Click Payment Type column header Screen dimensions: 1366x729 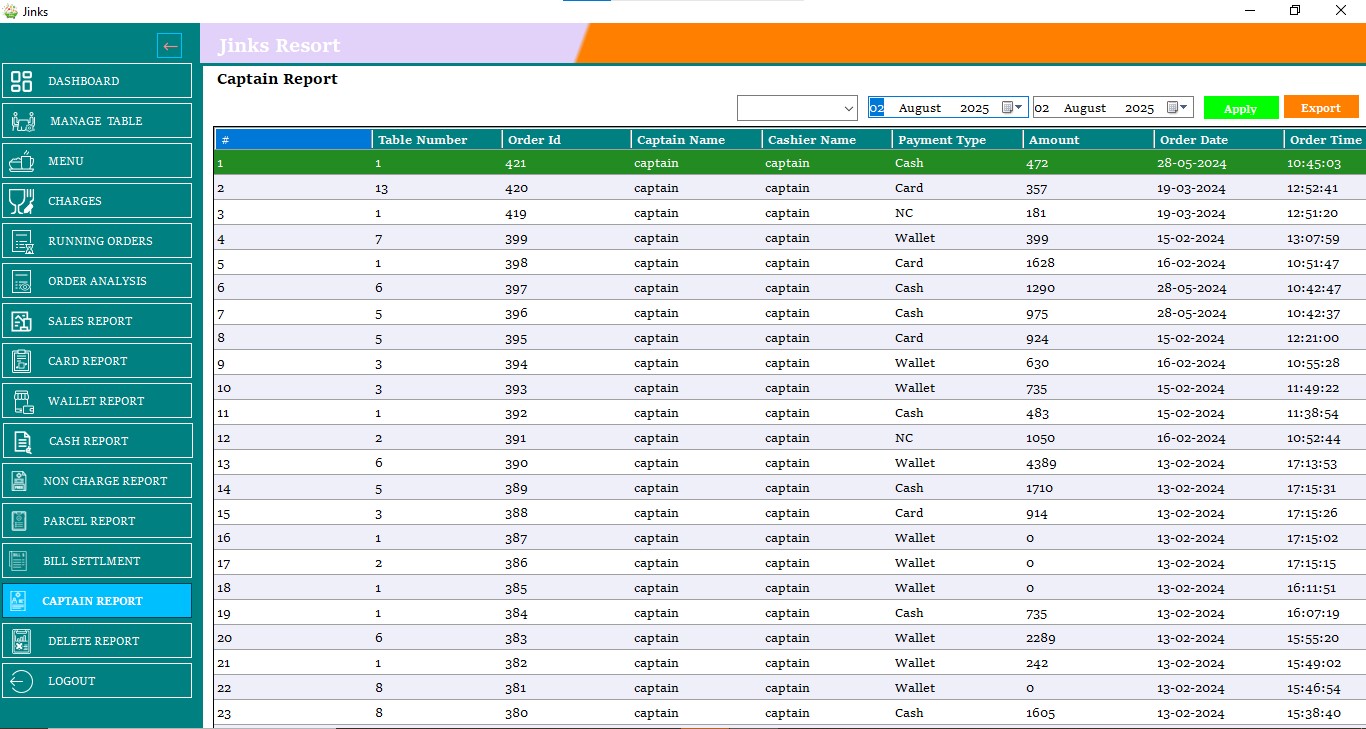pyautogui.click(x=957, y=140)
